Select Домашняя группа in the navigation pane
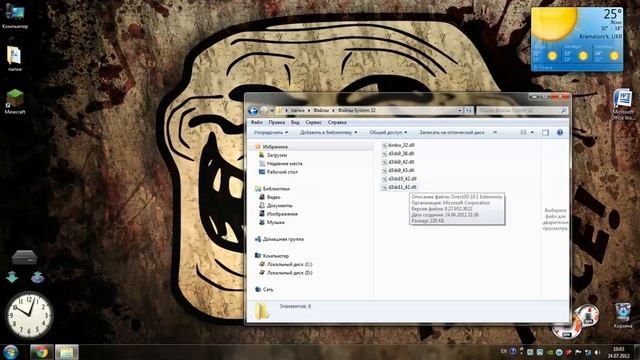The width and height of the screenshot is (640, 360). (x=283, y=239)
